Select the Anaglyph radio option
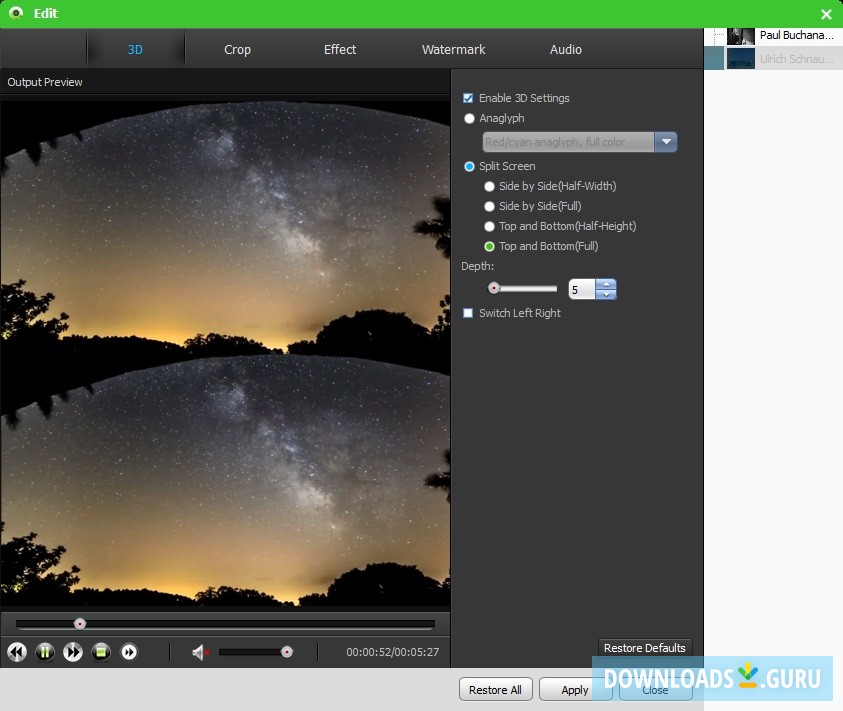This screenshot has height=711, width=843. pyautogui.click(x=469, y=118)
